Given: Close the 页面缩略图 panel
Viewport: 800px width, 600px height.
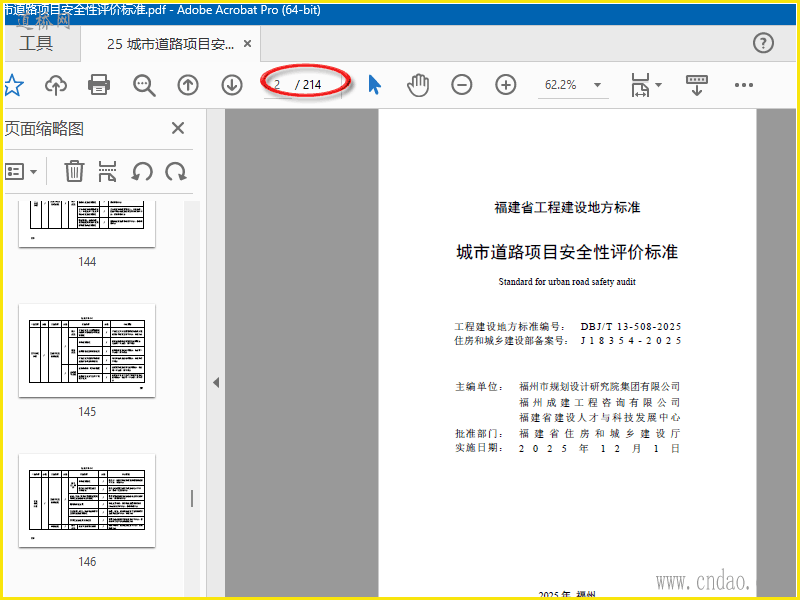Looking at the screenshot, I should pos(178,128).
